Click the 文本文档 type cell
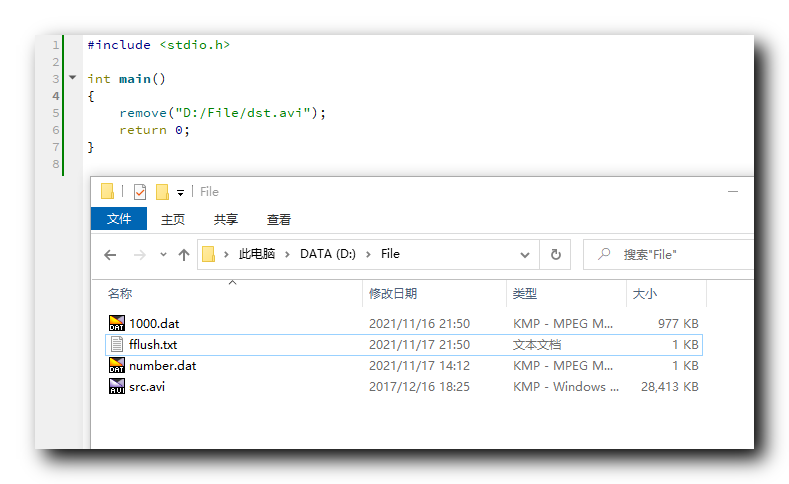The height and width of the screenshot is (484, 789). [537, 345]
